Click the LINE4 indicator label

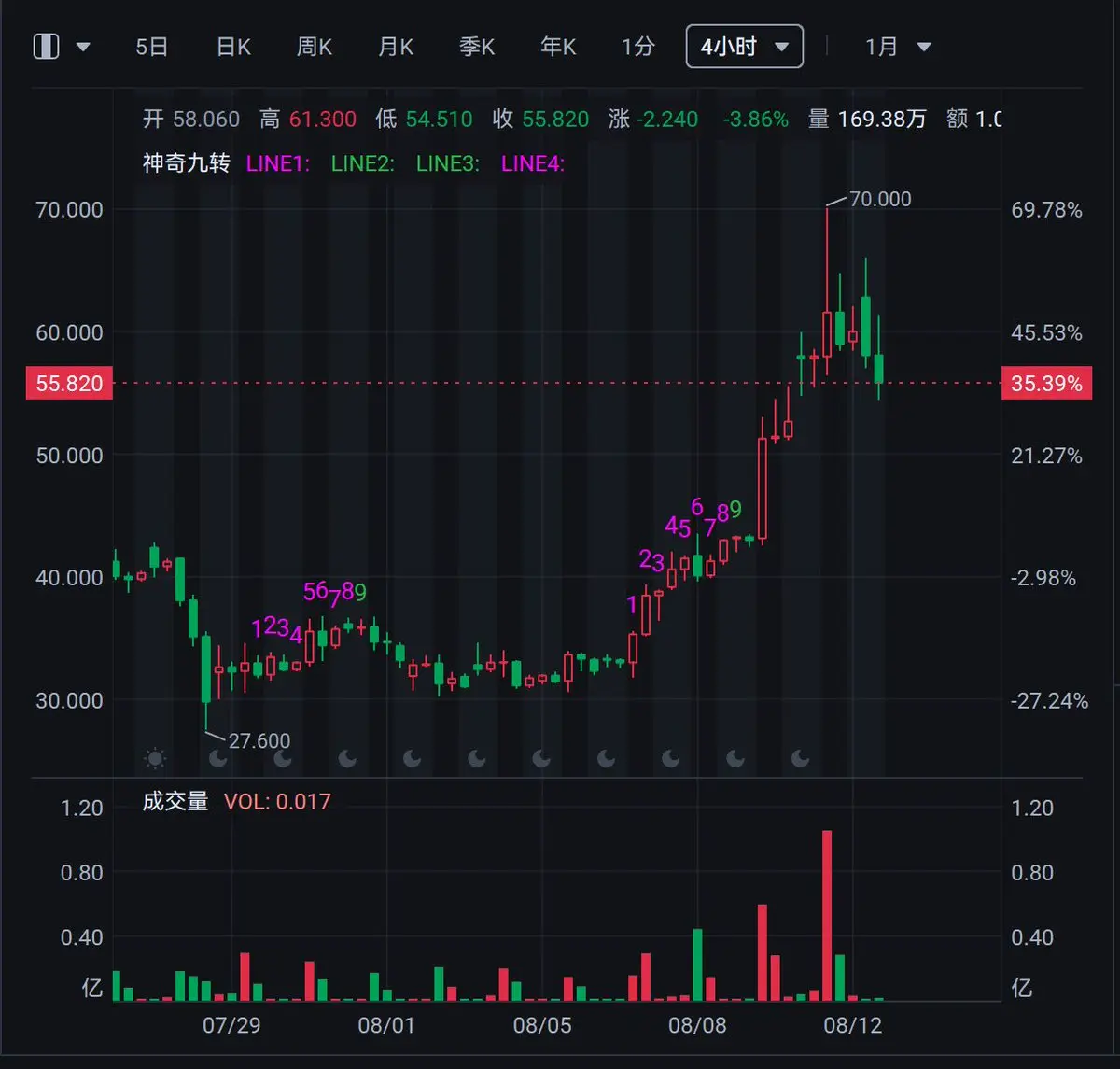pos(533,163)
